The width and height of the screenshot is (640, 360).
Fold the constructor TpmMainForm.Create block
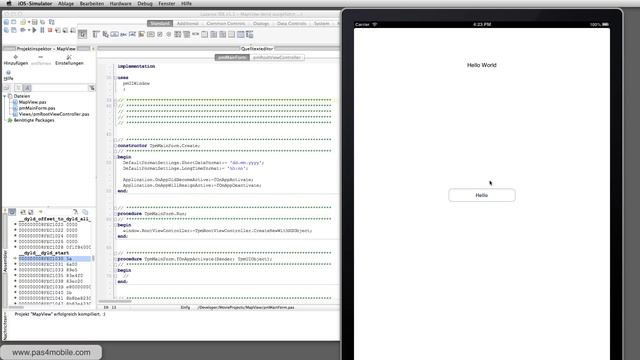(115, 146)
